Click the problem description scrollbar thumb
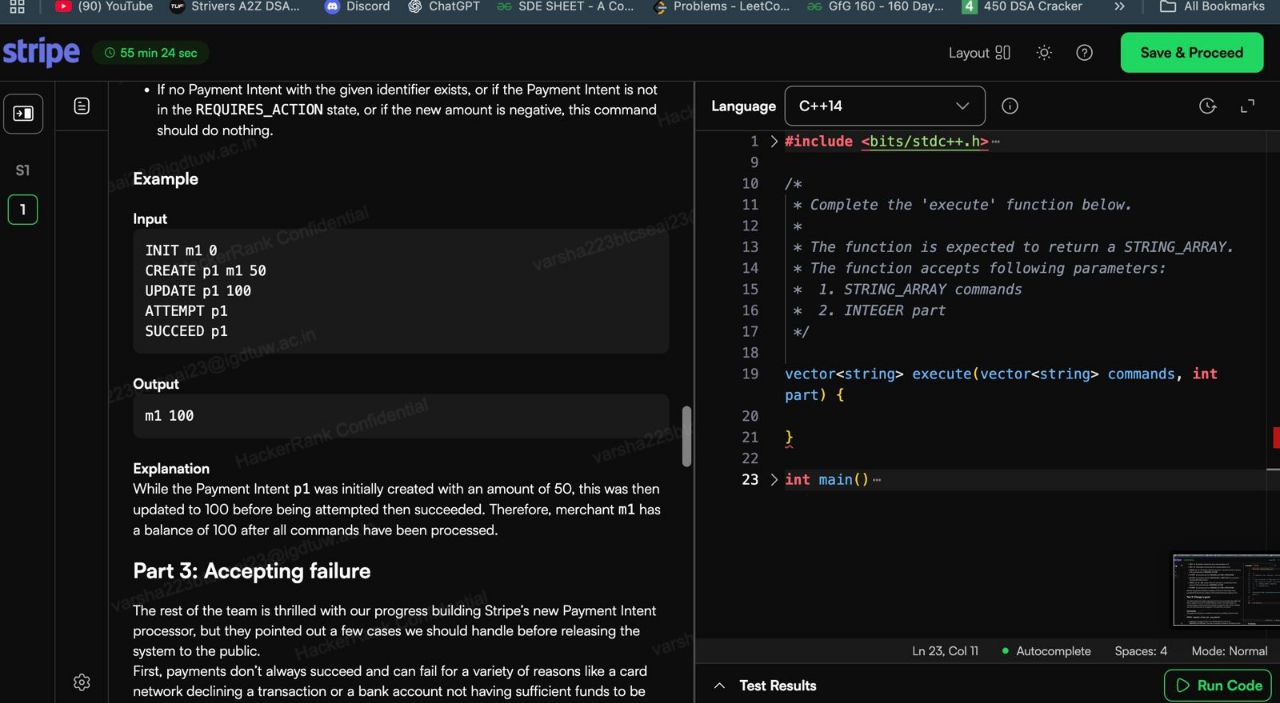The image size is (1280, 703). [x=686, y=436]
